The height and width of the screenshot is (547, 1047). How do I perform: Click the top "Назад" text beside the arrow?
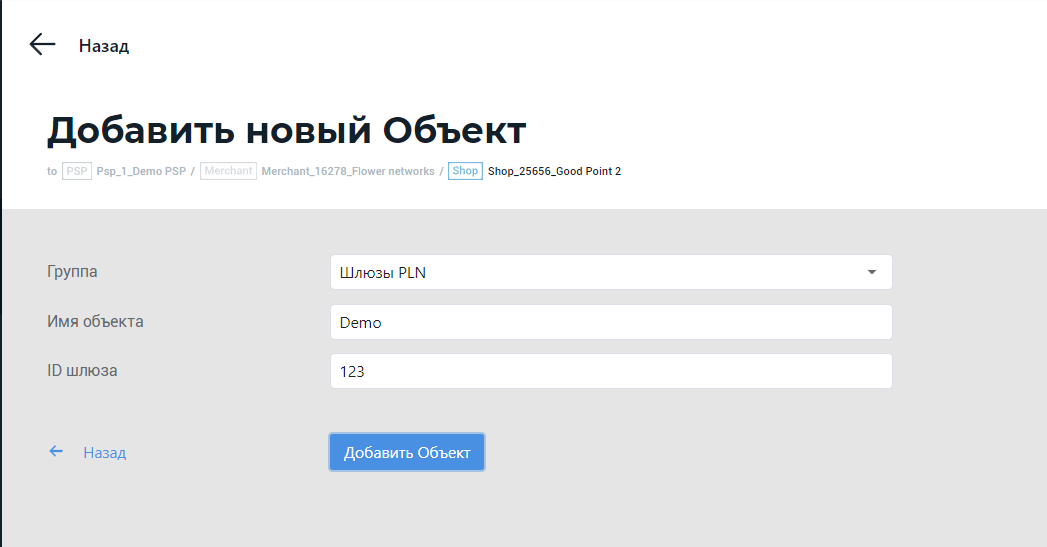coord(104,46)
